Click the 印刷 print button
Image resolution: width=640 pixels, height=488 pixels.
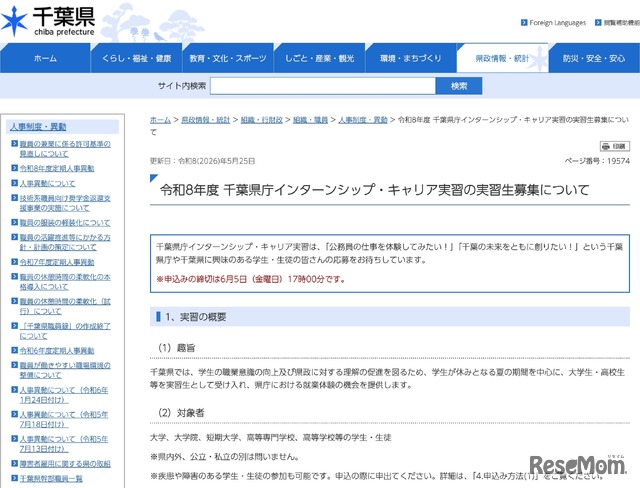[615, 146]
